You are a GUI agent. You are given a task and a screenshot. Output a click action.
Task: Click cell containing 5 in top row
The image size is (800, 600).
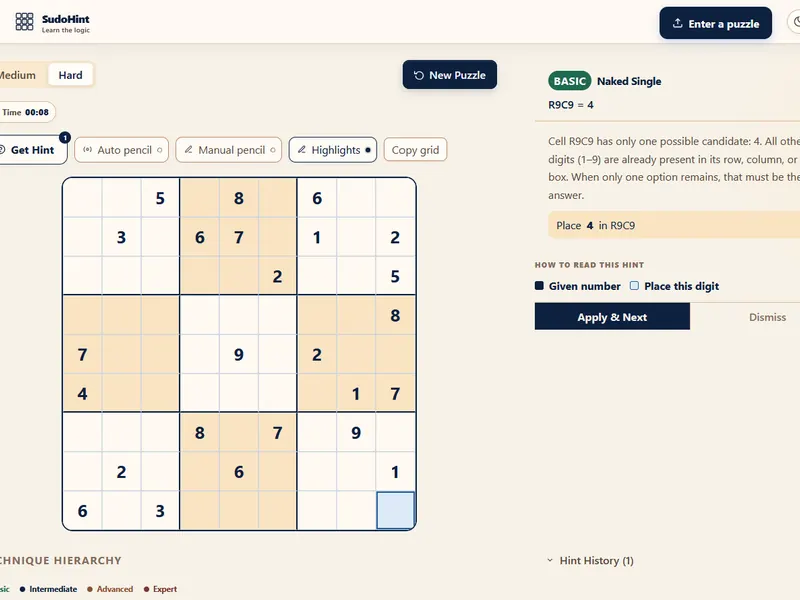coord(160,198)
